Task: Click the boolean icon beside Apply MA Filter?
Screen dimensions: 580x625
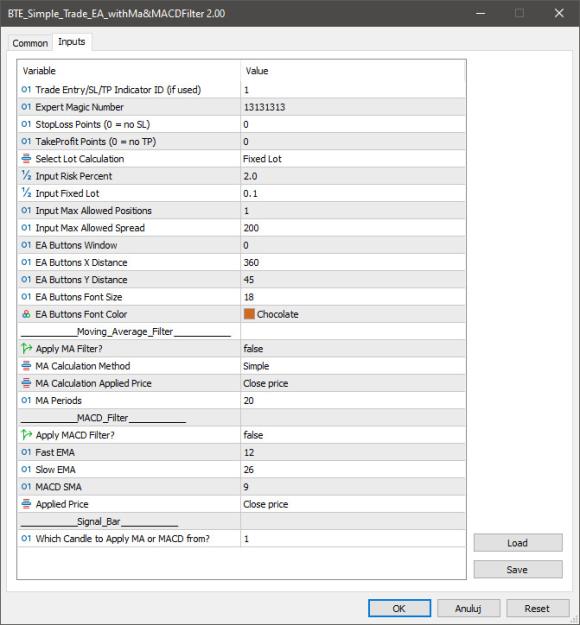Action: tap(26, 348)
